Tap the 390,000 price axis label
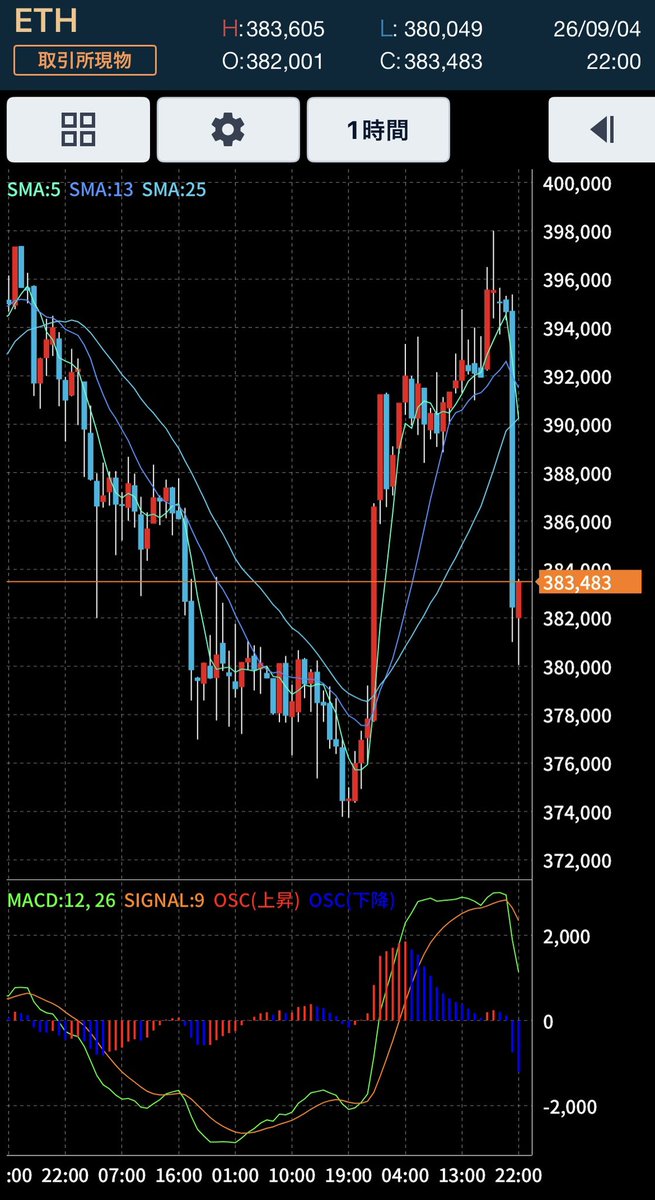655x1200 pixels. point(576,426)
